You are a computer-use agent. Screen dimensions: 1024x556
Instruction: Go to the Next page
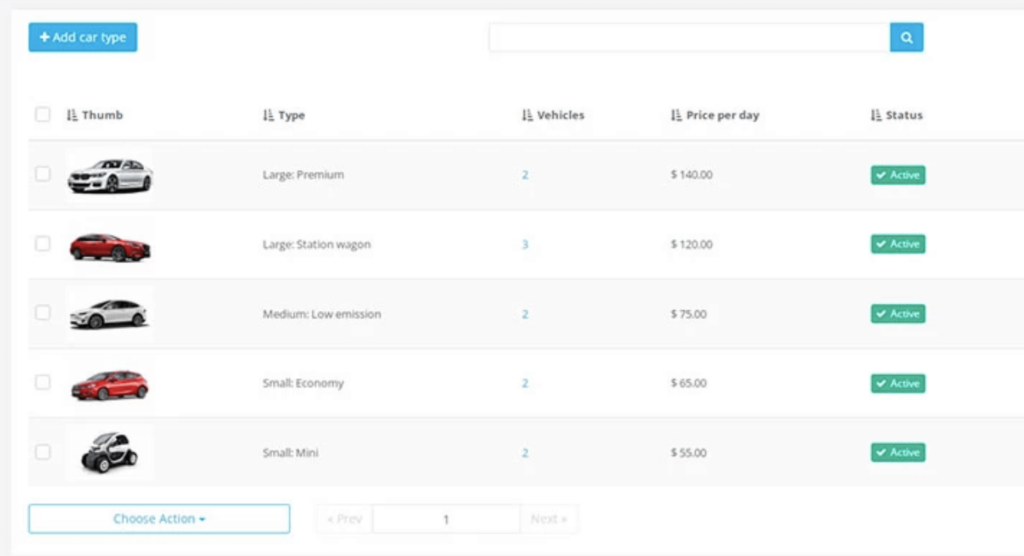[x=549, y=519]
